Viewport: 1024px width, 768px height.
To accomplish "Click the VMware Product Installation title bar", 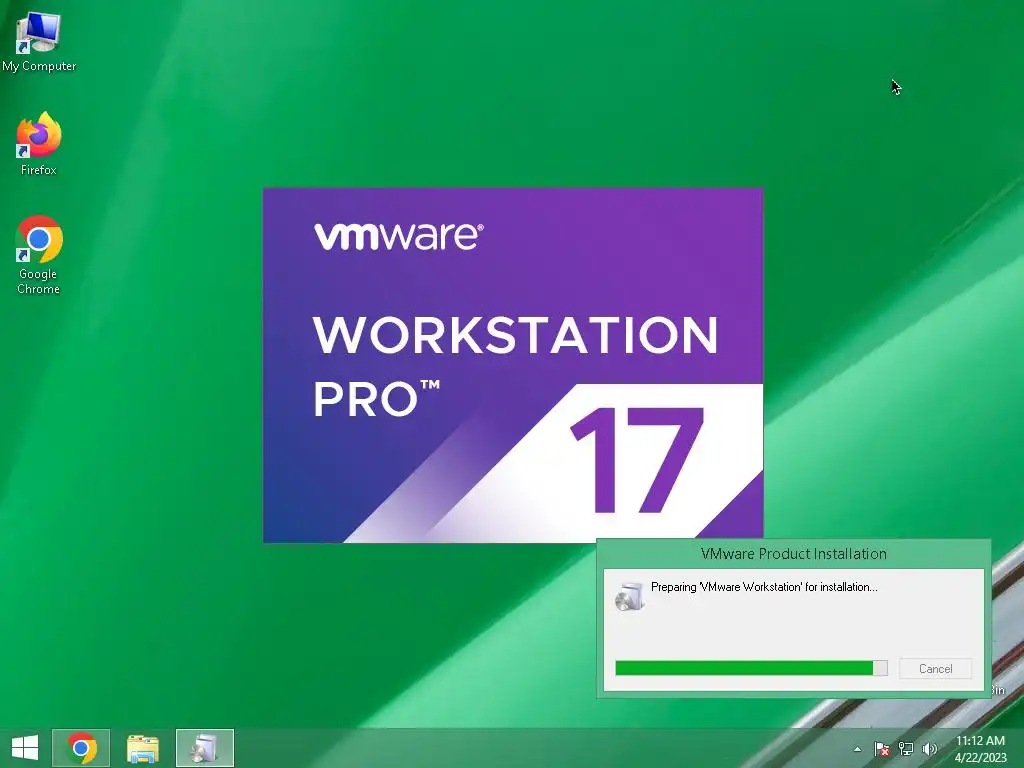I will coord(793,554).
